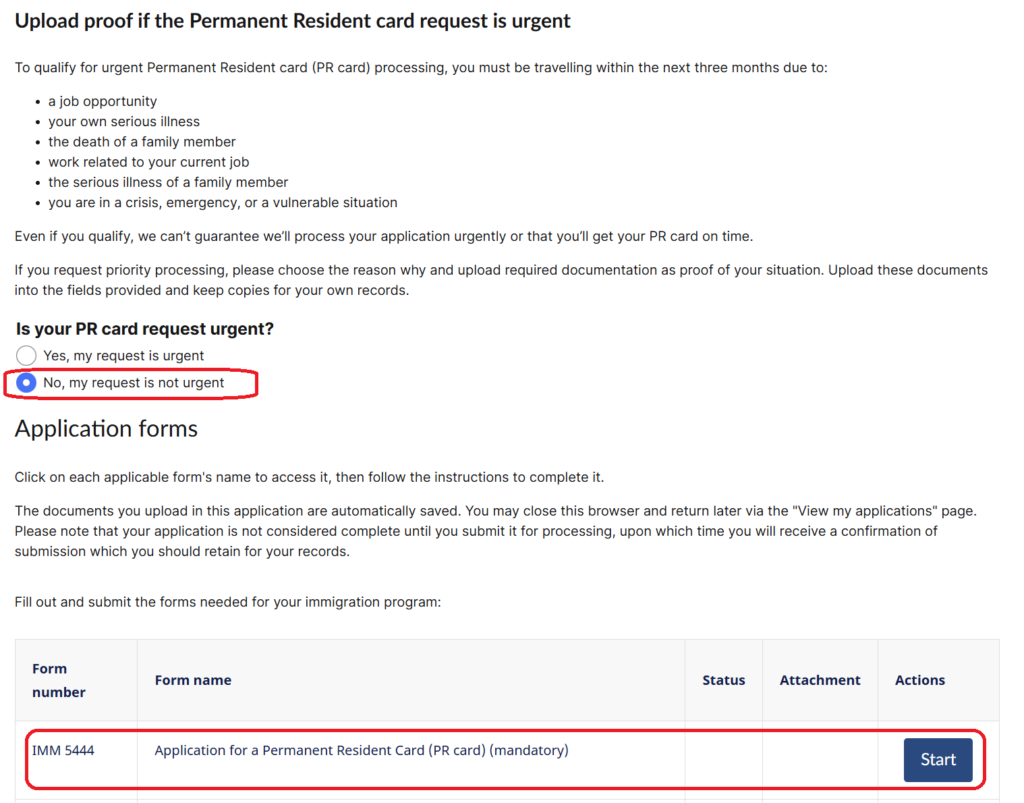Screen dimensions: 1024x803
Task: Click the "Actions" column header
Action: [x=920, y=680]
